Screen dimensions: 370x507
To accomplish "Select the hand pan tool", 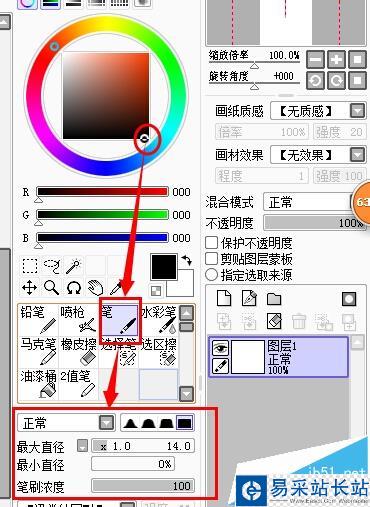I will pos(95,287).
